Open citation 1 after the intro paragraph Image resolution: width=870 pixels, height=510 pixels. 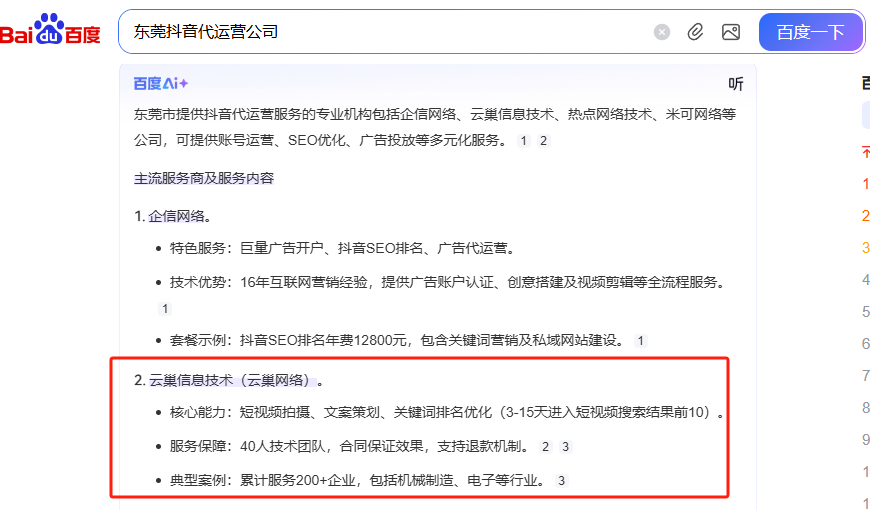524,141
